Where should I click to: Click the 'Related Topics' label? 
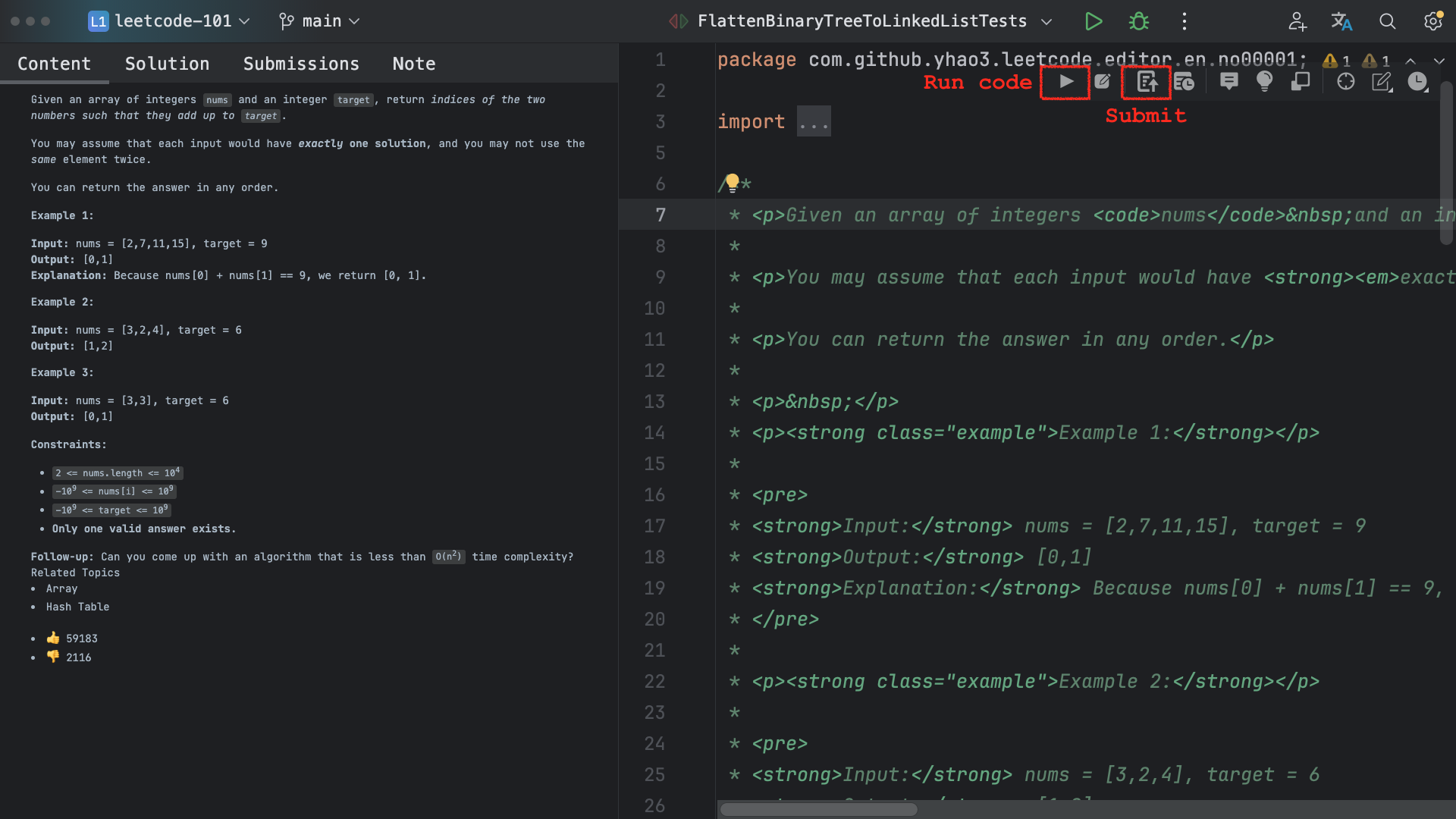point(75,573)
